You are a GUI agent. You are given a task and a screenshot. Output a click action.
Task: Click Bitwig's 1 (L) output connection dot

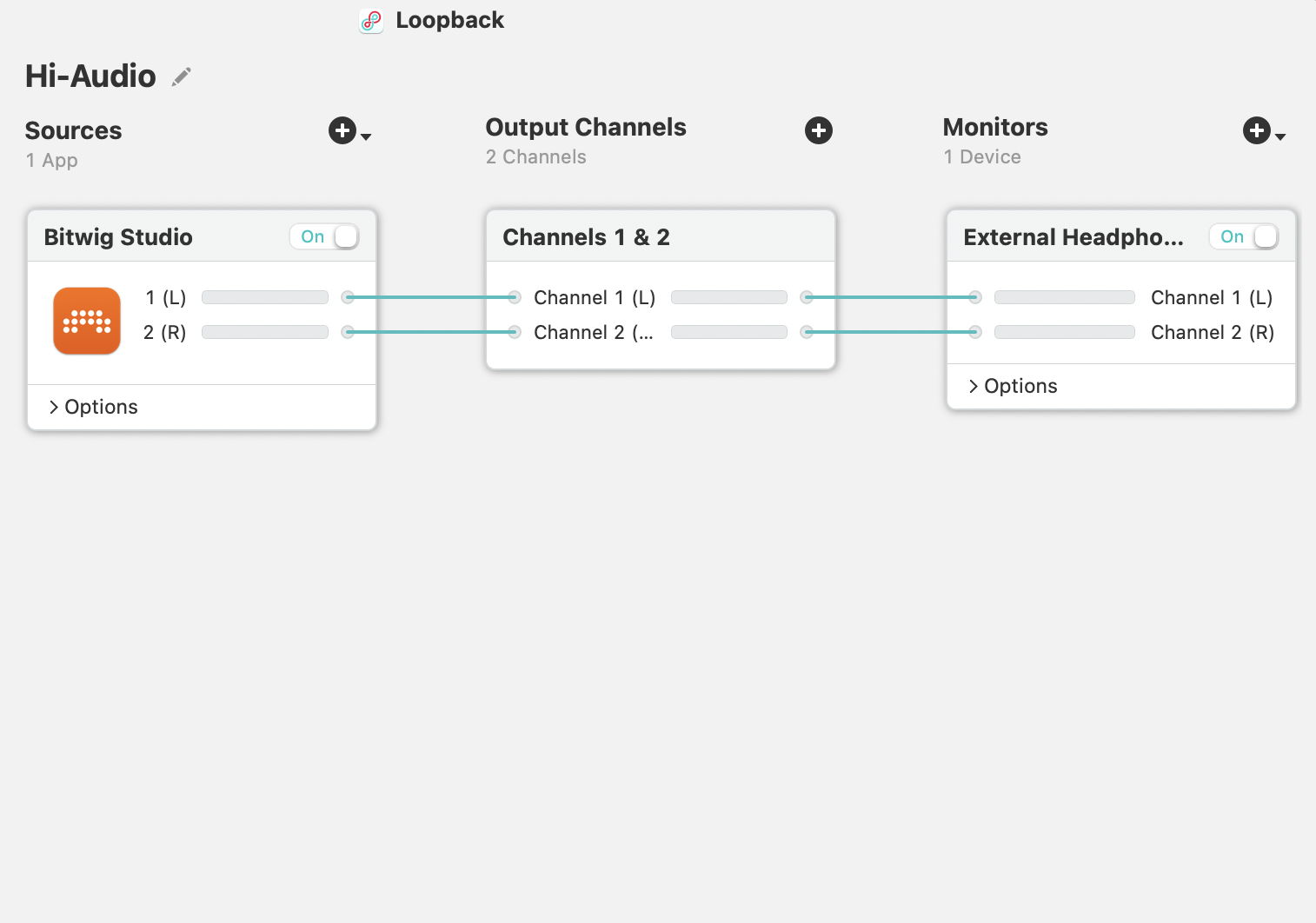(x=348, y=297)
